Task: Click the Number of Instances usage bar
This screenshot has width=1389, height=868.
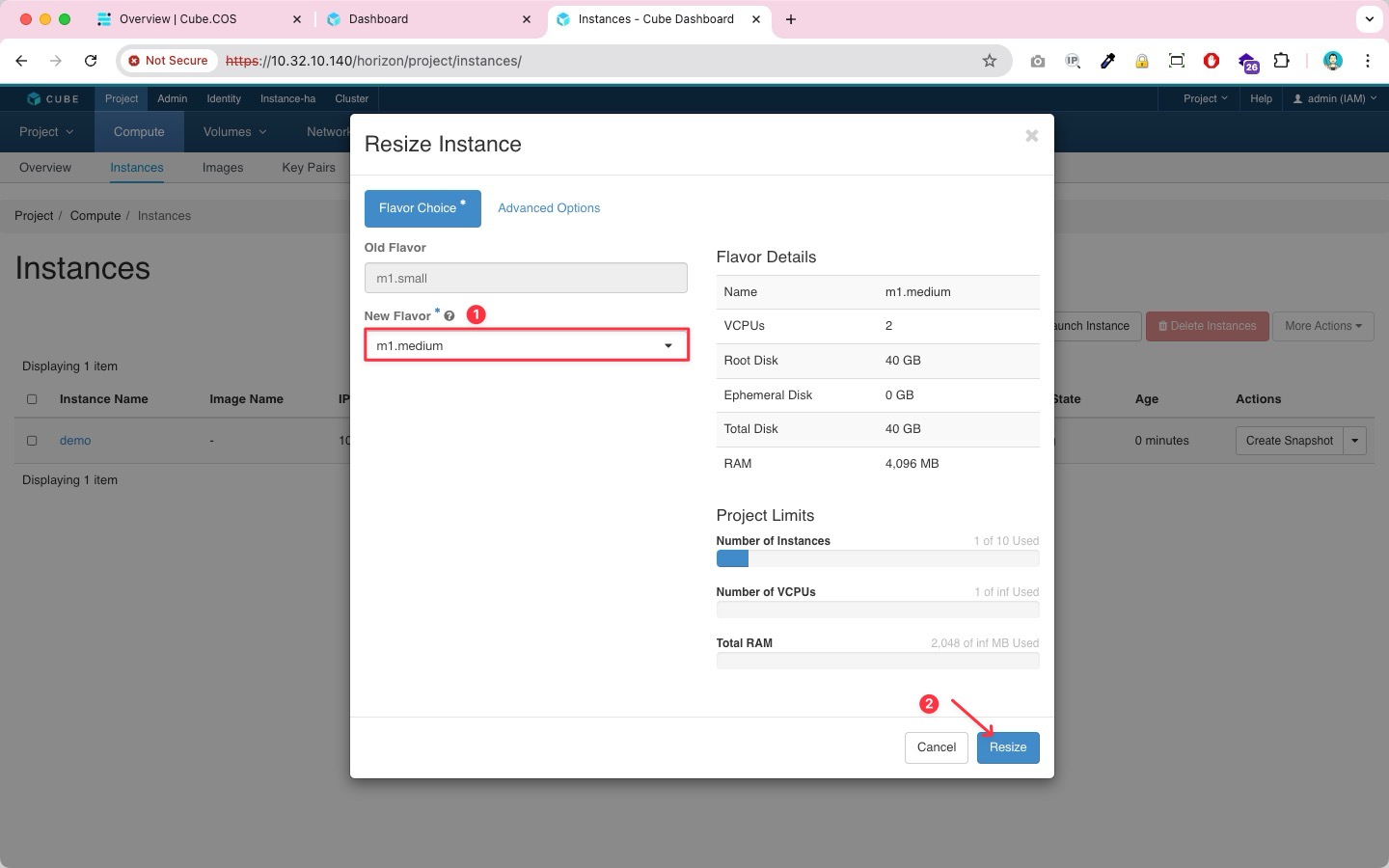Action: pyautogui.click(x=877, y=558)
